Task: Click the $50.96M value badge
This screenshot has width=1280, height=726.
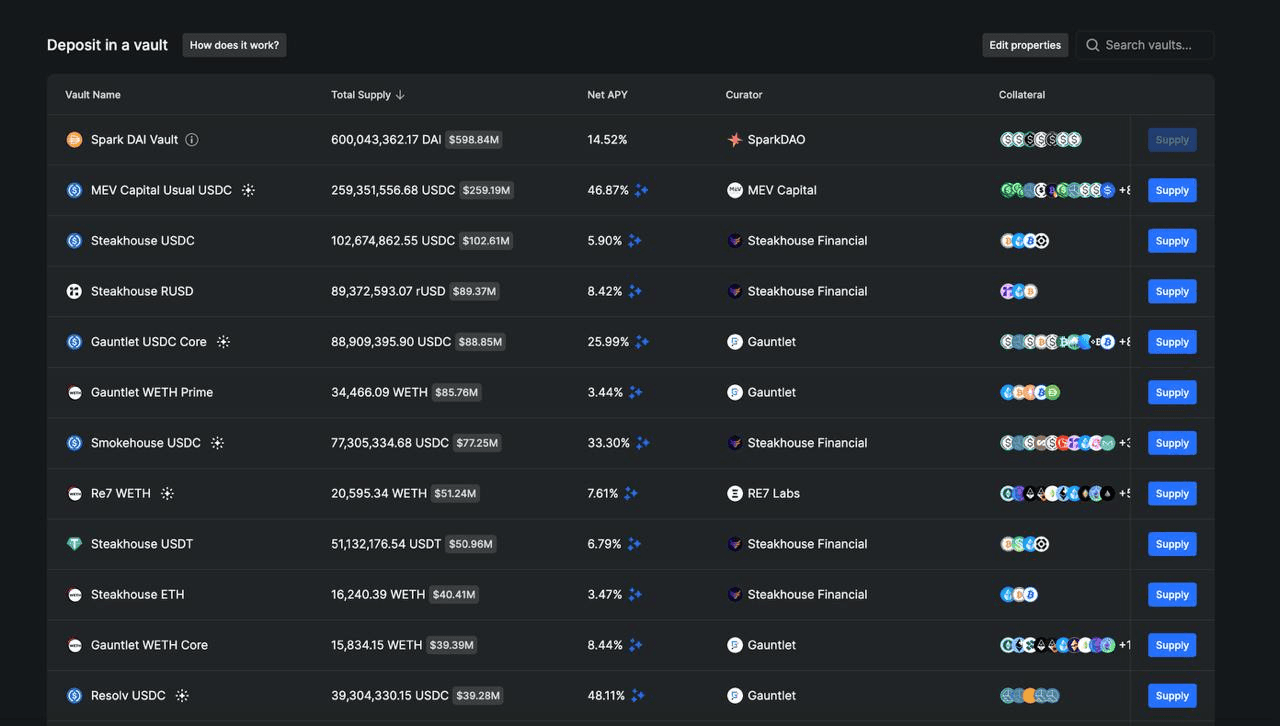Action: click(x=471, y=544)
